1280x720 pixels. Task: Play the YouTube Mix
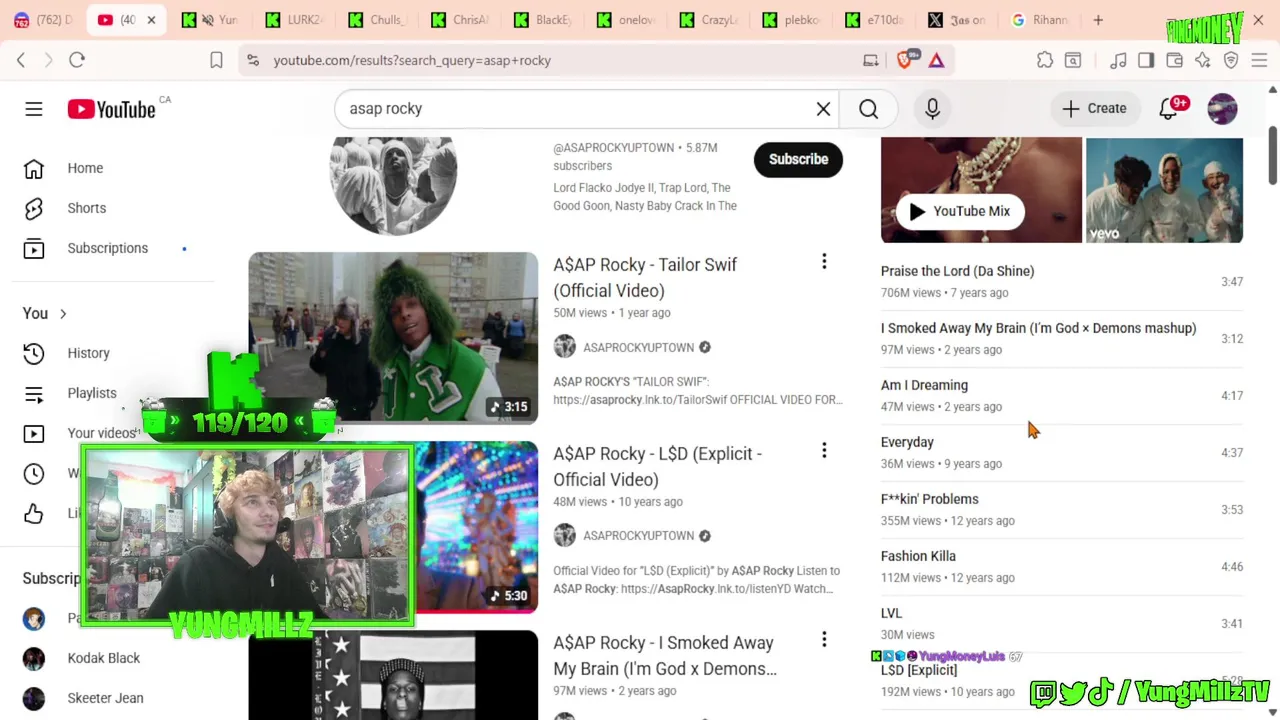960,211
